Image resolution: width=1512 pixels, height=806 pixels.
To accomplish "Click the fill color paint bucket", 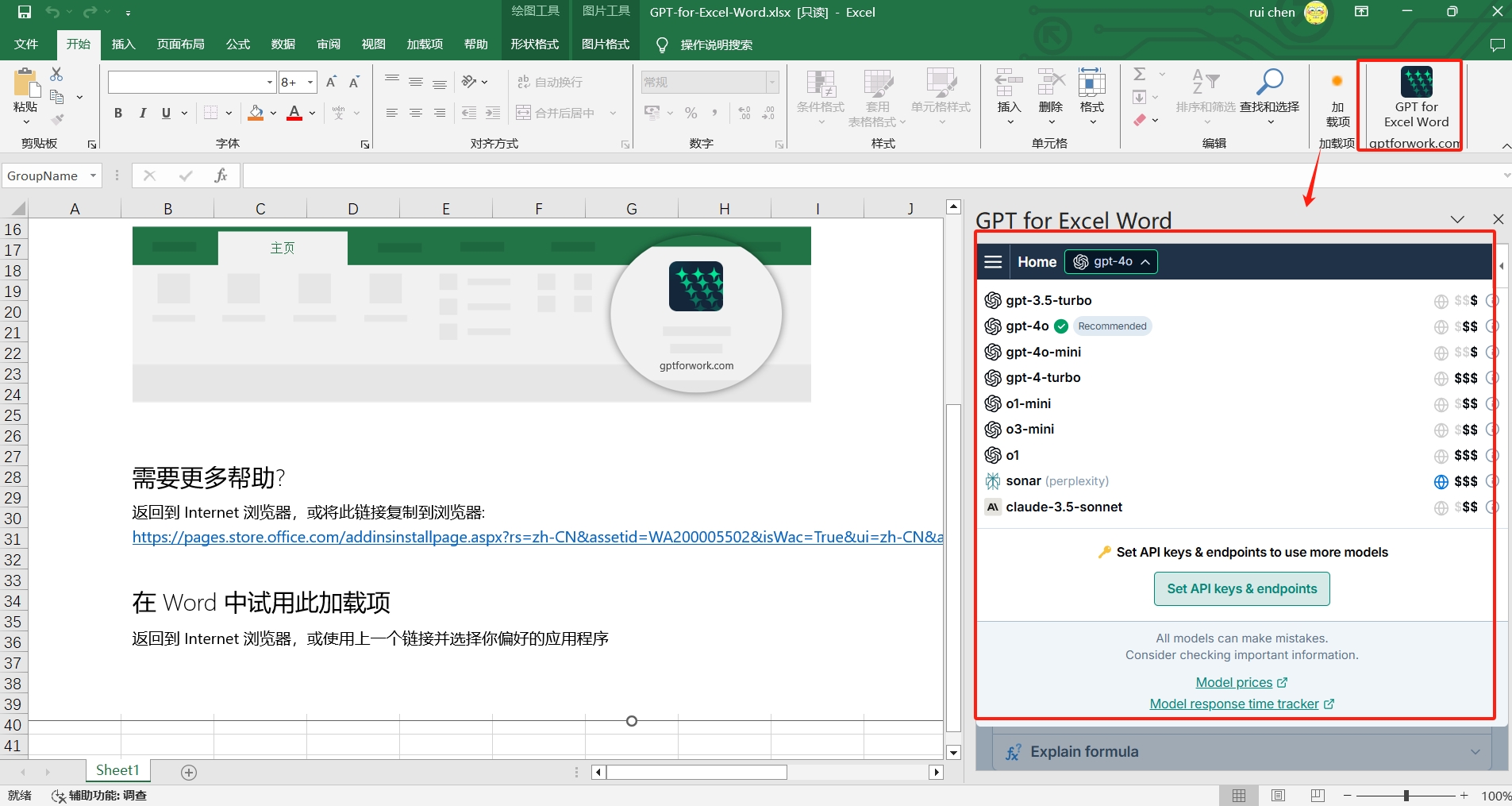I will point(256,113).
